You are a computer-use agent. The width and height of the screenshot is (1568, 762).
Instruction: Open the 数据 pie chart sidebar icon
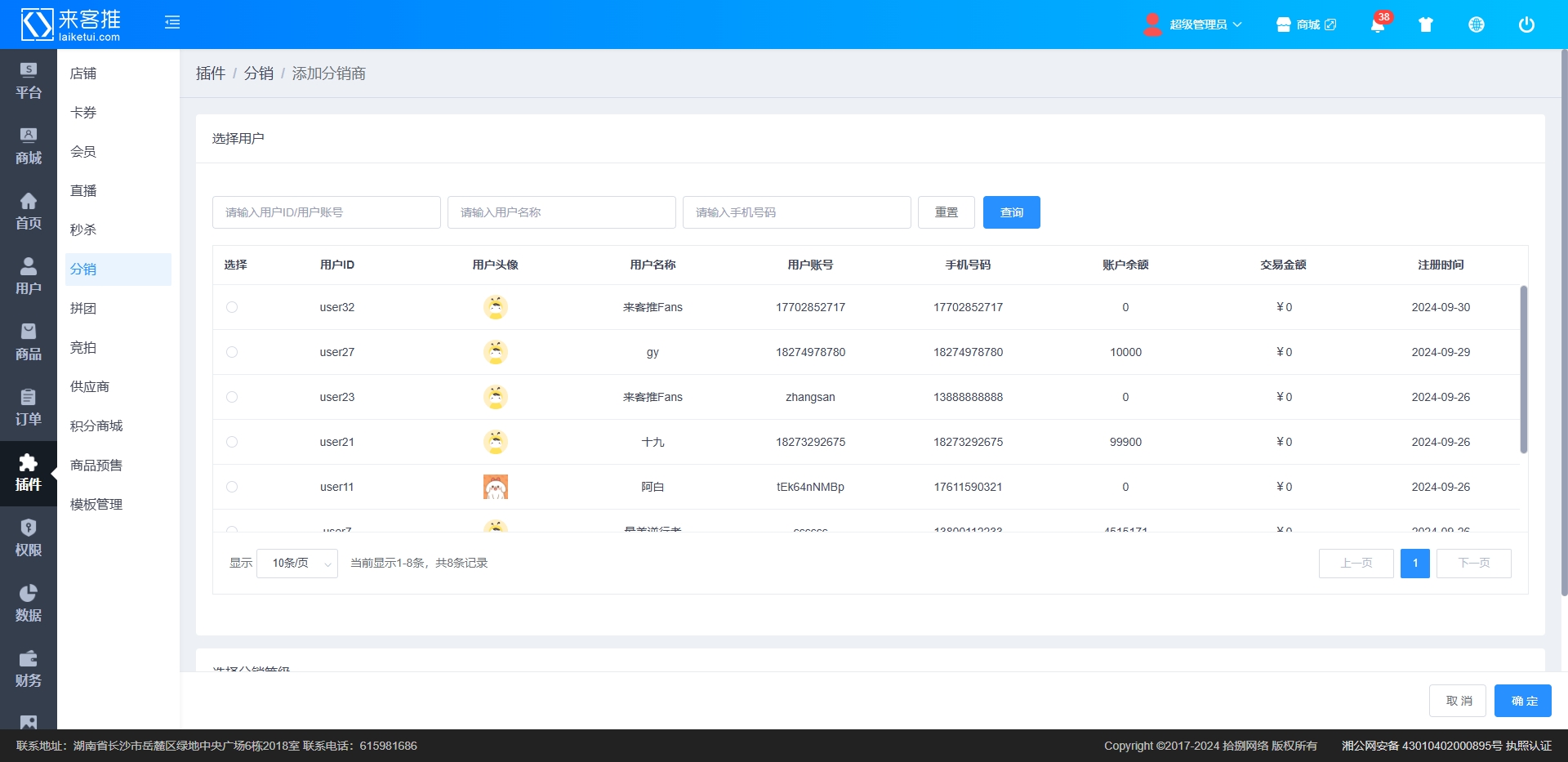click(28, 604)
